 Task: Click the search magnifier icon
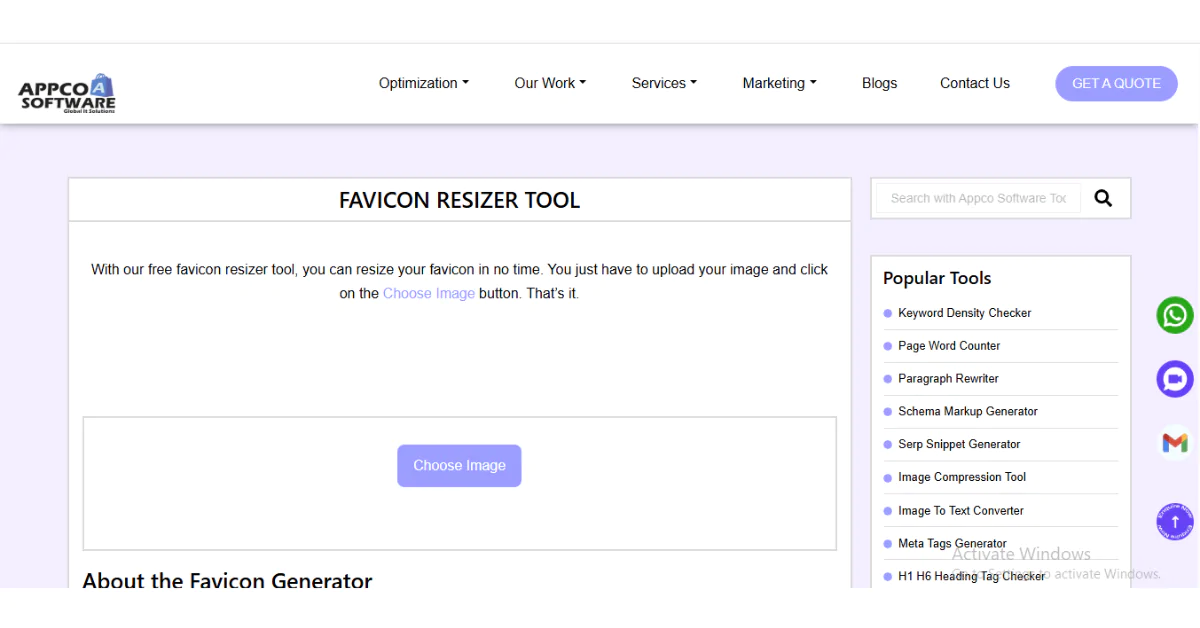pyautogui.click(x=1103, y=198)
